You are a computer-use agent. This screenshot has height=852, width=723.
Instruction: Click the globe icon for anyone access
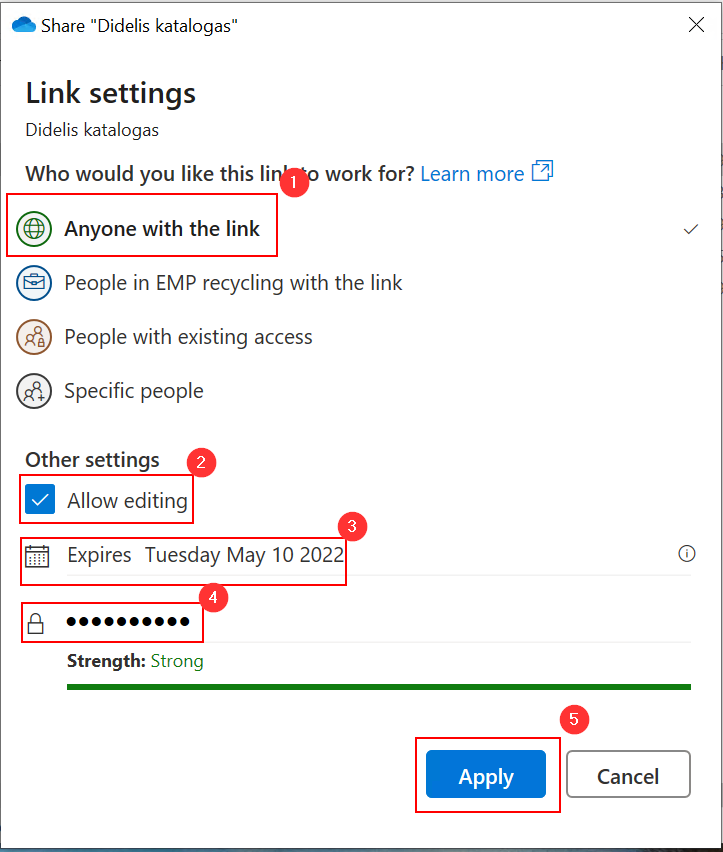coord(34,229)
